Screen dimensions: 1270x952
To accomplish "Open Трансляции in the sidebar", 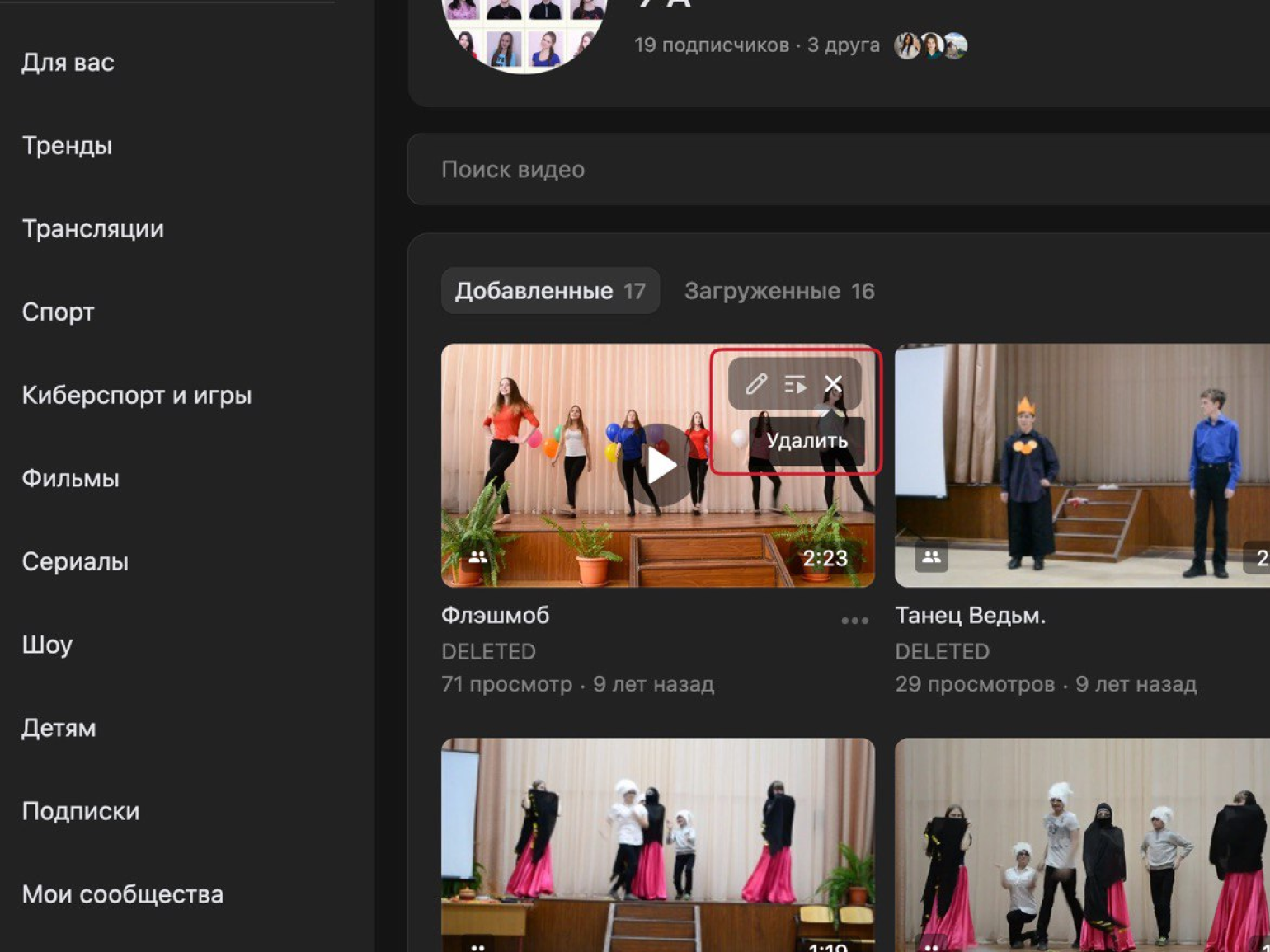I will click(93, 229).
